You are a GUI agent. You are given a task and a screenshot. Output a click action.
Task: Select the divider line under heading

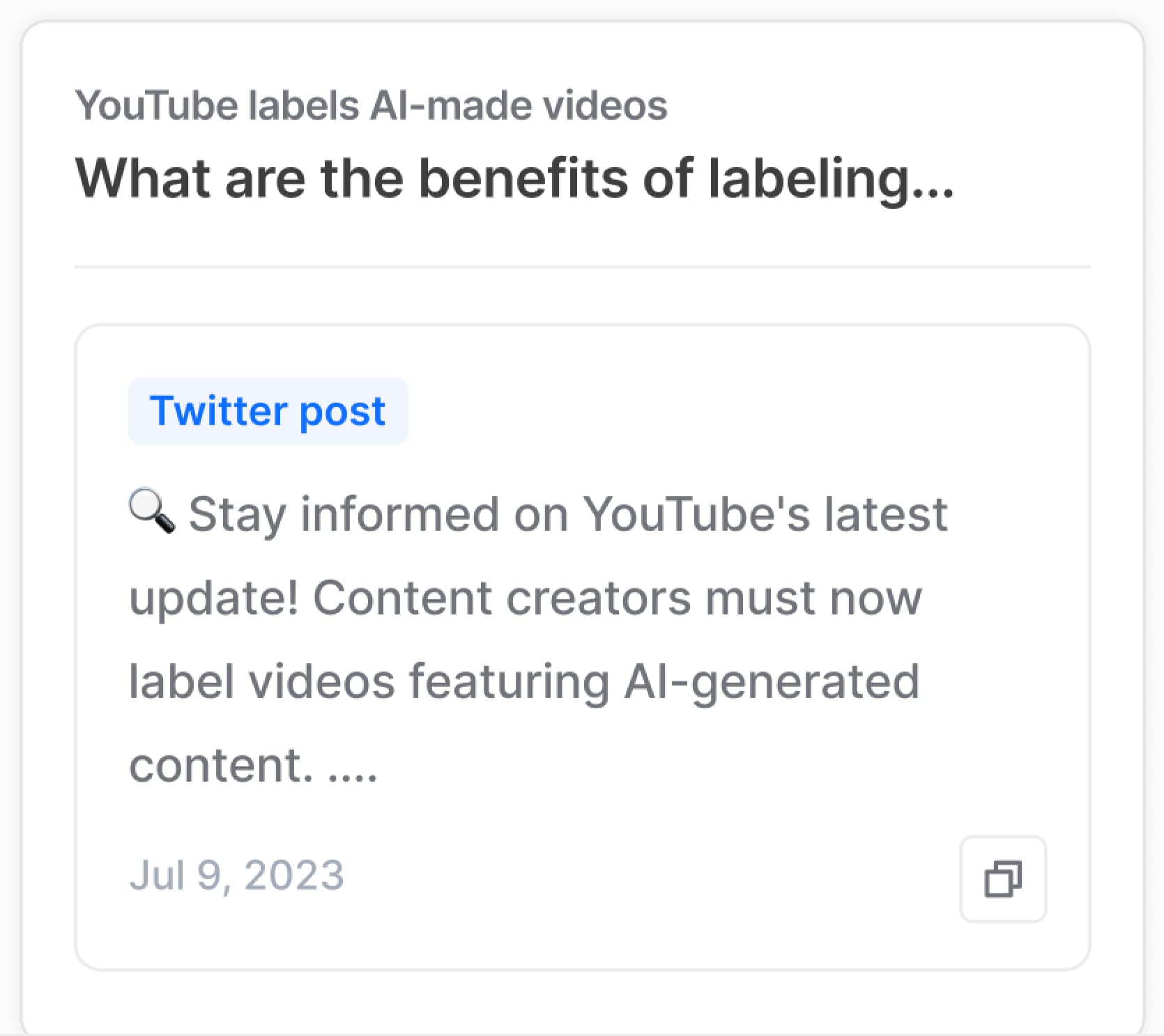pos(583,266)
